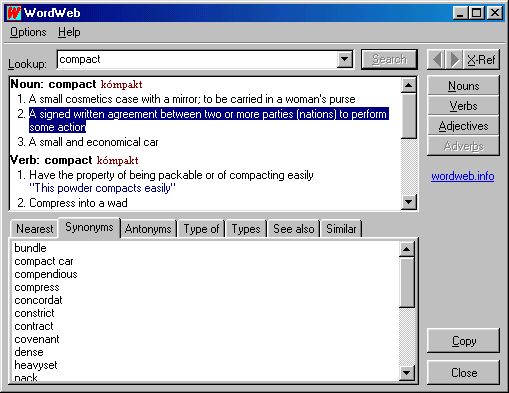Click the X-Ref button
The image size is (509, 393).
click(481, 60)
